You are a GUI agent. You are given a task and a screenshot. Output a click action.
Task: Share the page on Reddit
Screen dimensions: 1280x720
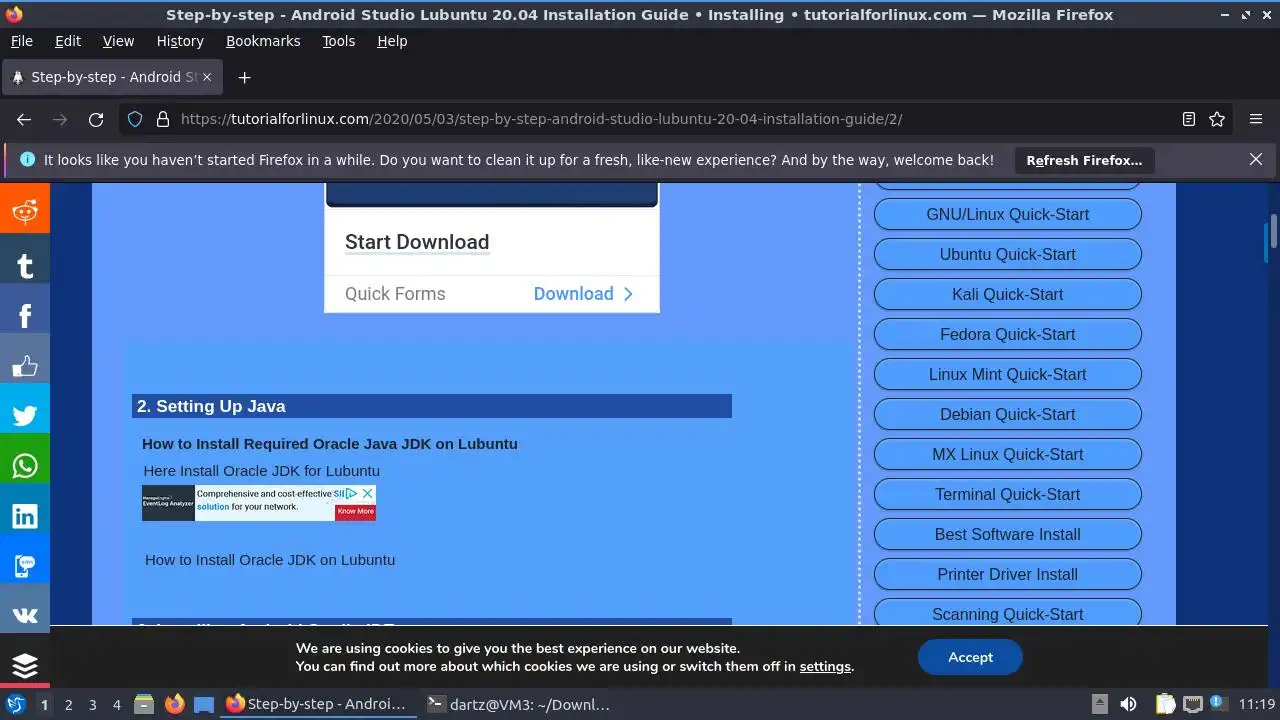point(25,210)
